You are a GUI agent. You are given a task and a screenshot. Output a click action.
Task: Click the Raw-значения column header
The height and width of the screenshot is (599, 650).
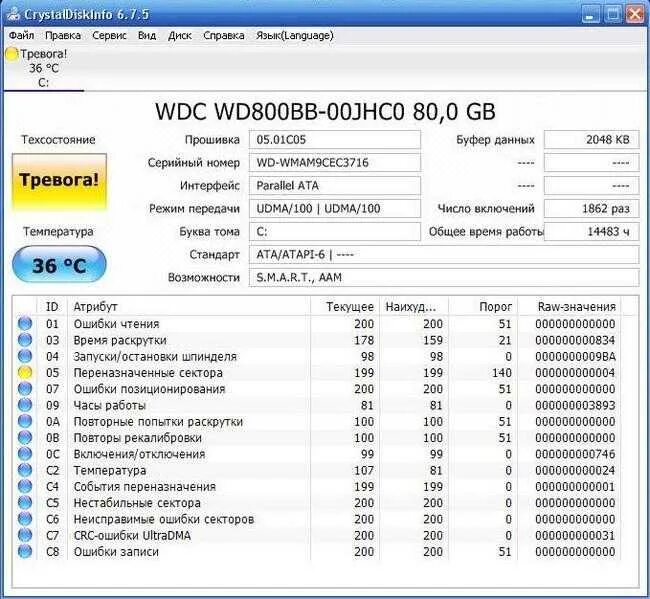tap(570, 307)
